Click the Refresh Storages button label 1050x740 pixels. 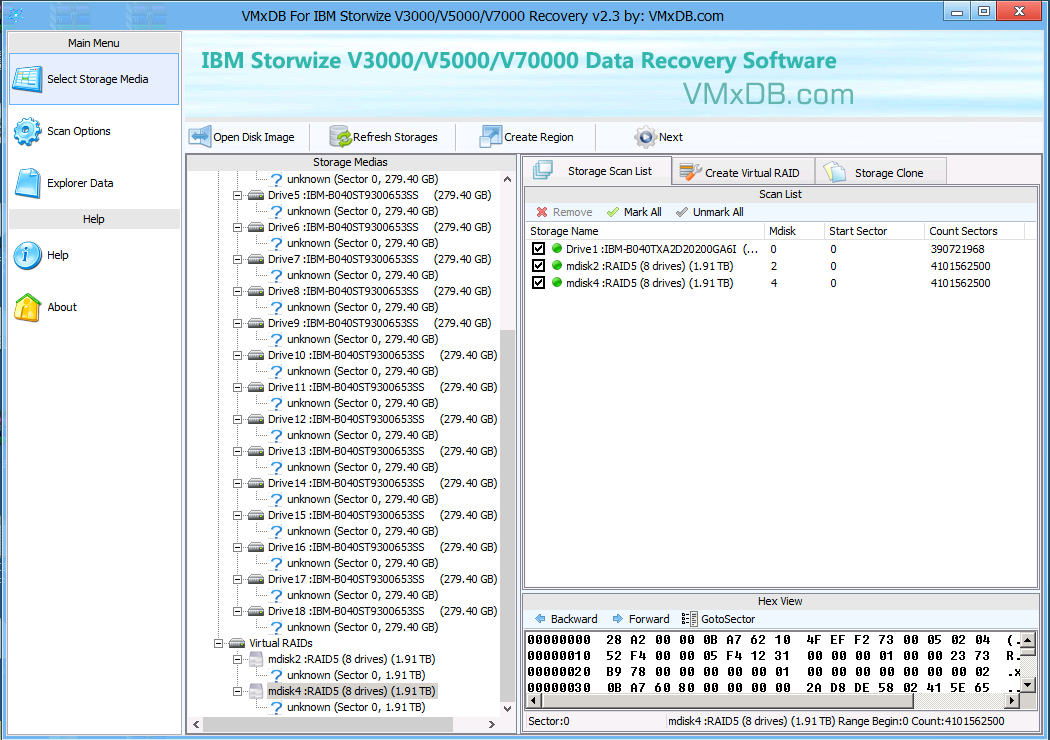point(395,137)
